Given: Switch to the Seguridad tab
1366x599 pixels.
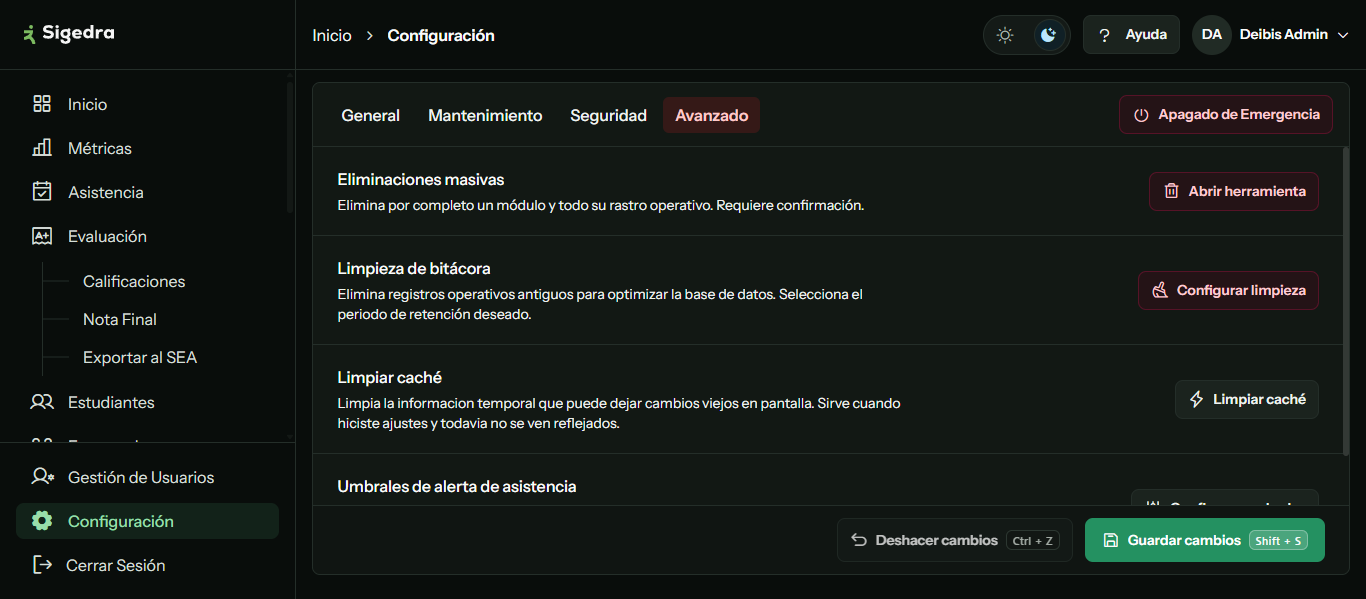Looking at the screenshot, I should coord(608,116).
